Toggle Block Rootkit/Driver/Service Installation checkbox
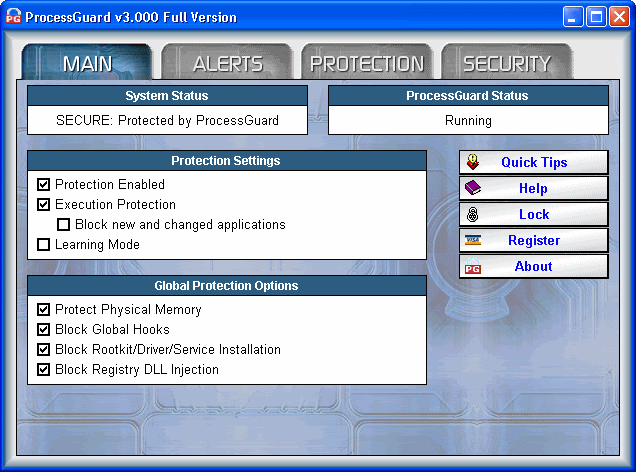The width and height of the screenshot is (636, 472). 43,350
